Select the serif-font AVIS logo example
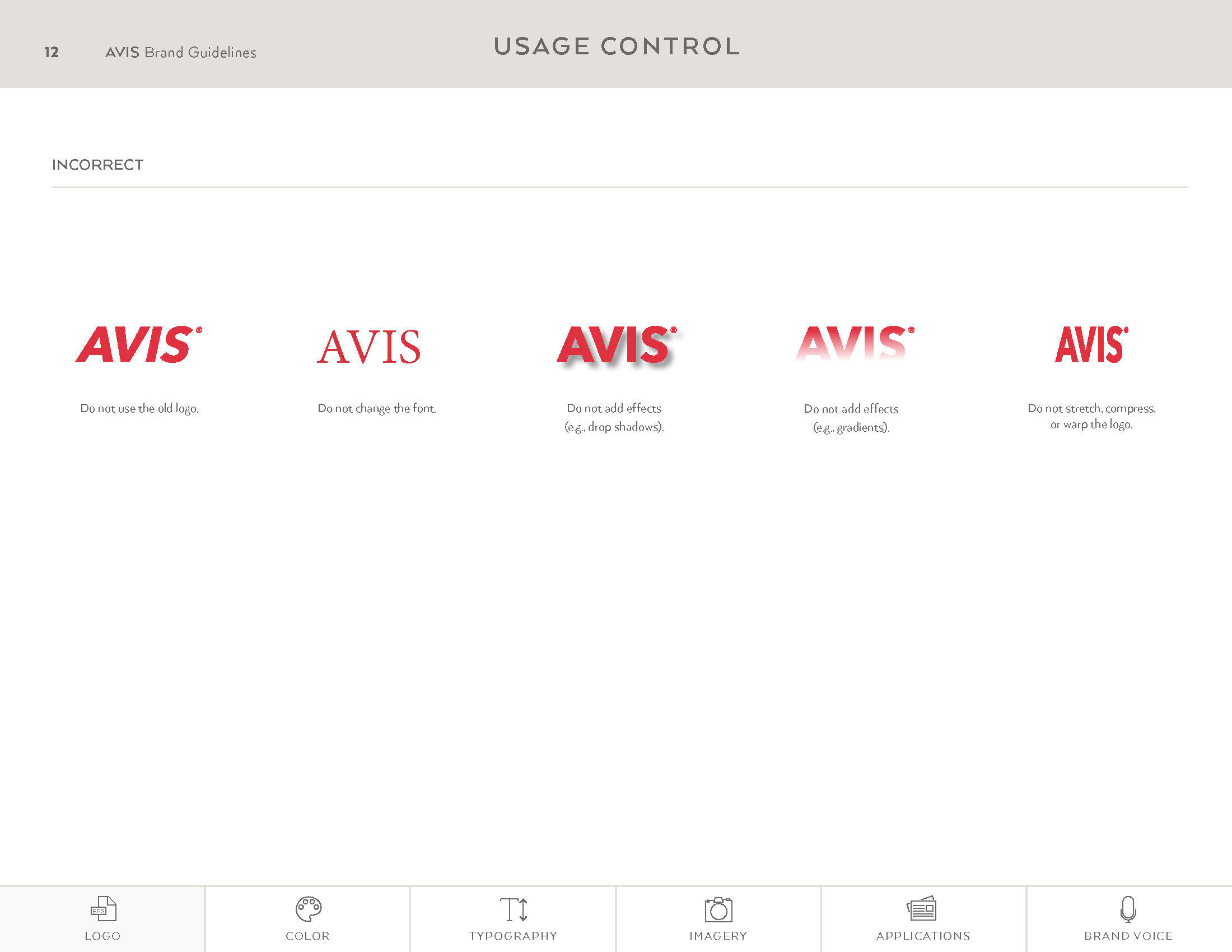The width and height of the screenshot is (1232, 952). pyautogui.click(x=369, y=347)
